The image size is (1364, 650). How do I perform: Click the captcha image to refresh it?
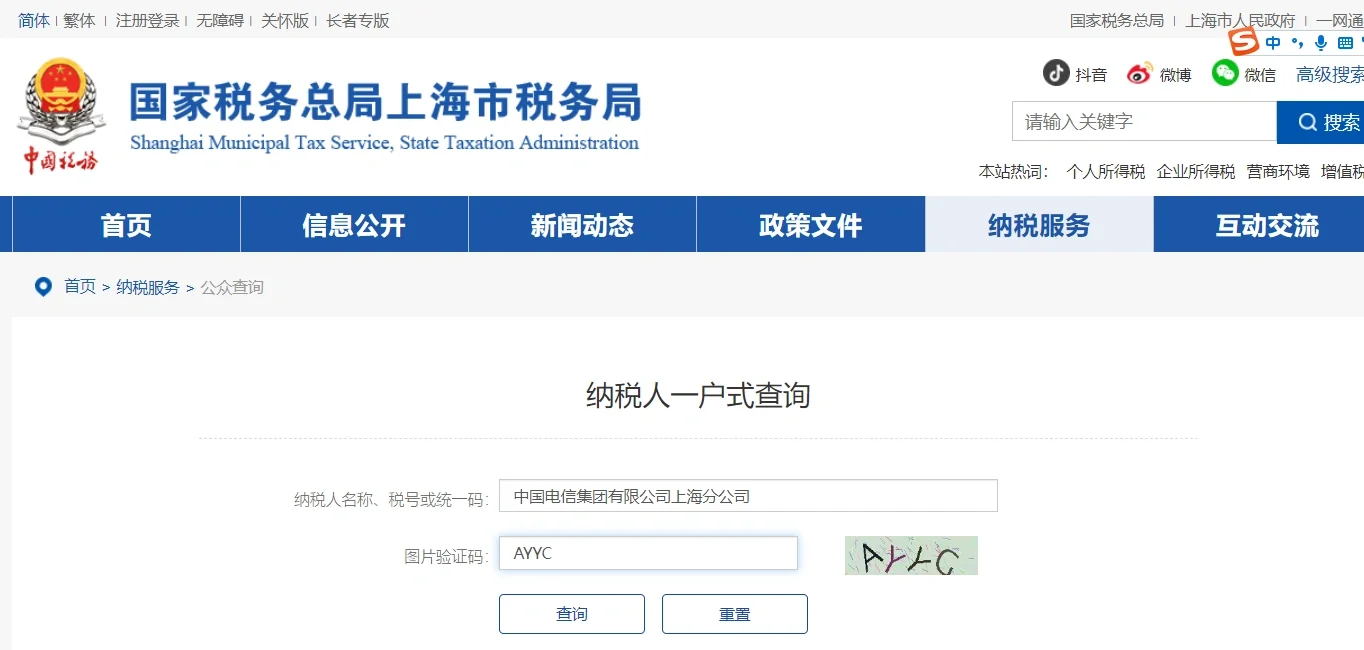coord(910,555)
